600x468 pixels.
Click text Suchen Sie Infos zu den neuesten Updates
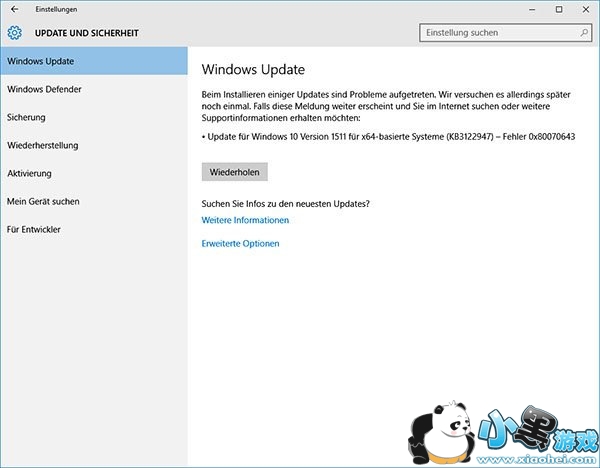285,204
